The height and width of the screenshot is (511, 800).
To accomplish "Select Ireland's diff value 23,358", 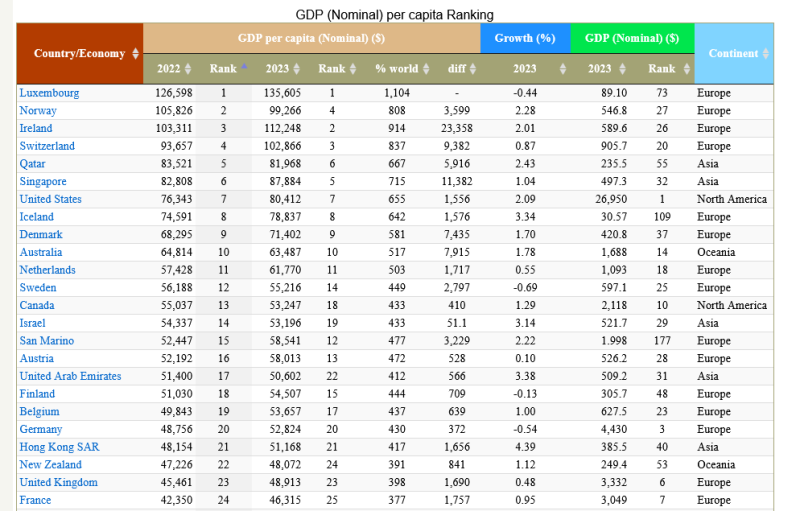I will point(457,128).
